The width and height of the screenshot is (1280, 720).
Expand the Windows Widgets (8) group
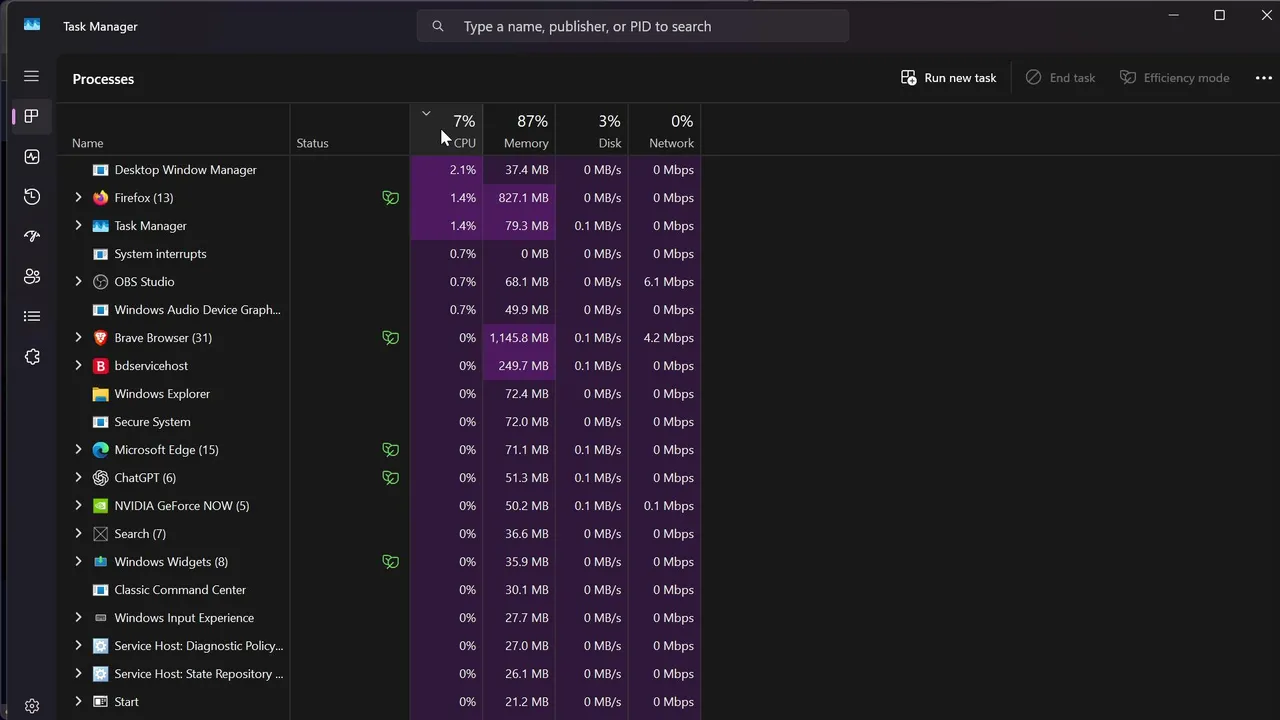pyautogui.click(x=78, y=562)
